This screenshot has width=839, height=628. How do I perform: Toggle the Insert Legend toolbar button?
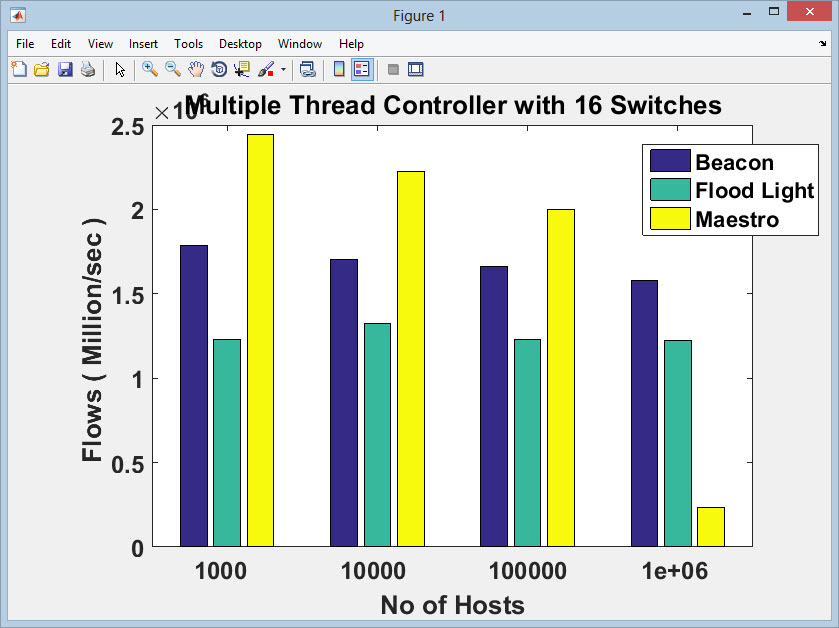pos(362,70)
